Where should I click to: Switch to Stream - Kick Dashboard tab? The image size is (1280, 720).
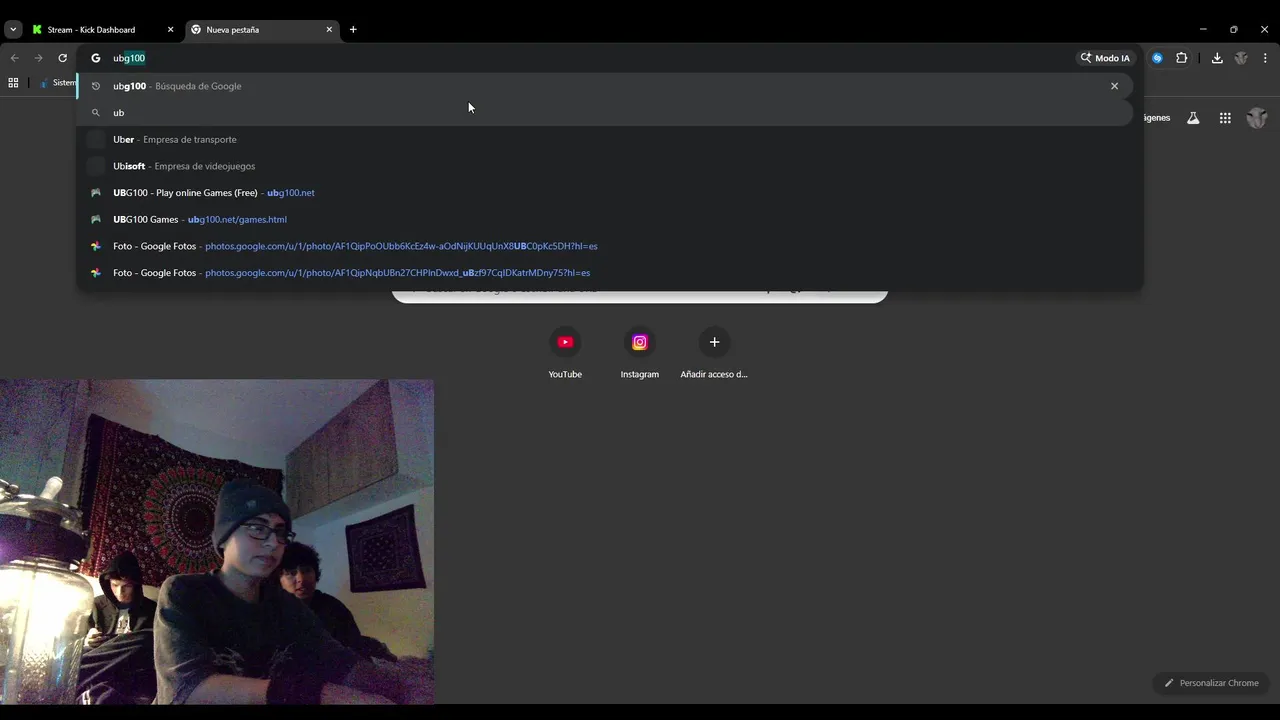(x=102, y=30)
